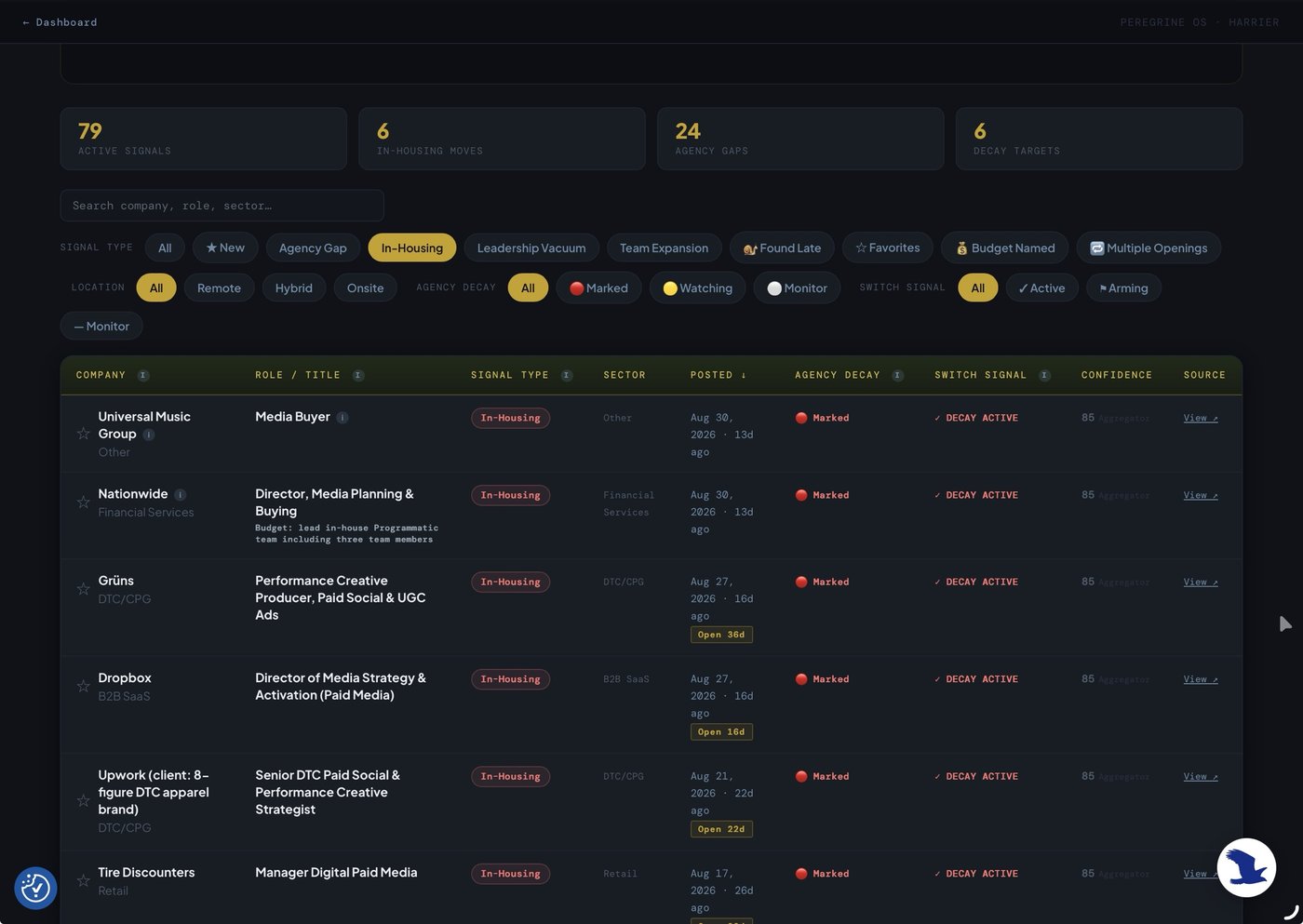Filter agency decay by Watching
This screenshot has height=924, width=1303.
697,288
